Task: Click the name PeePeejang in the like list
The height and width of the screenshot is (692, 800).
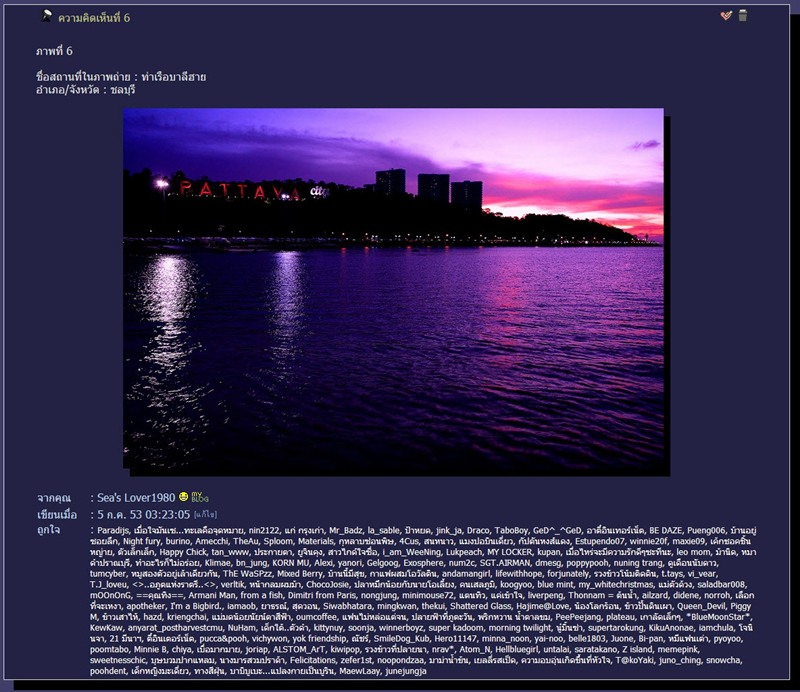Action: (x=578, y=616)
